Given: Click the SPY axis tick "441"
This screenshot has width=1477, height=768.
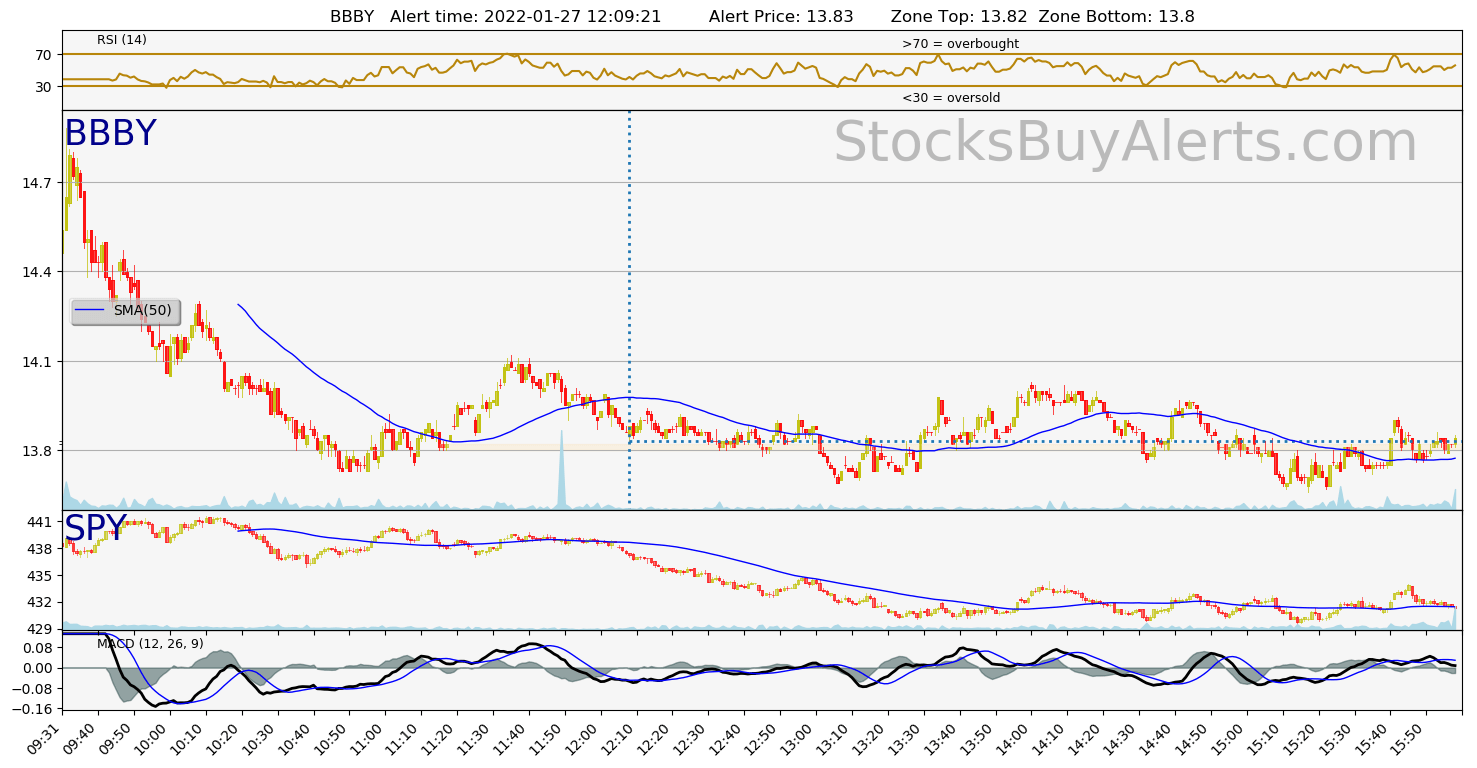Looking at the screenshot, I should pos(39,522).
